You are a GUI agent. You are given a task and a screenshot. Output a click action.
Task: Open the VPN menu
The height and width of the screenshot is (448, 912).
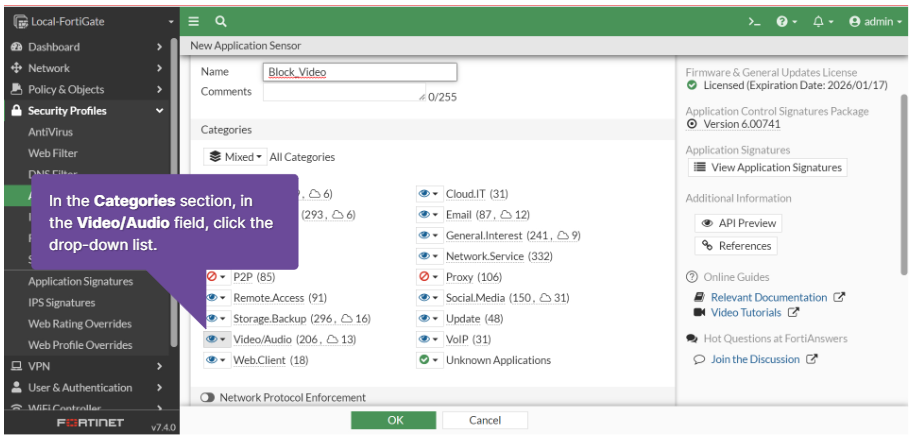tap(87, 366)
